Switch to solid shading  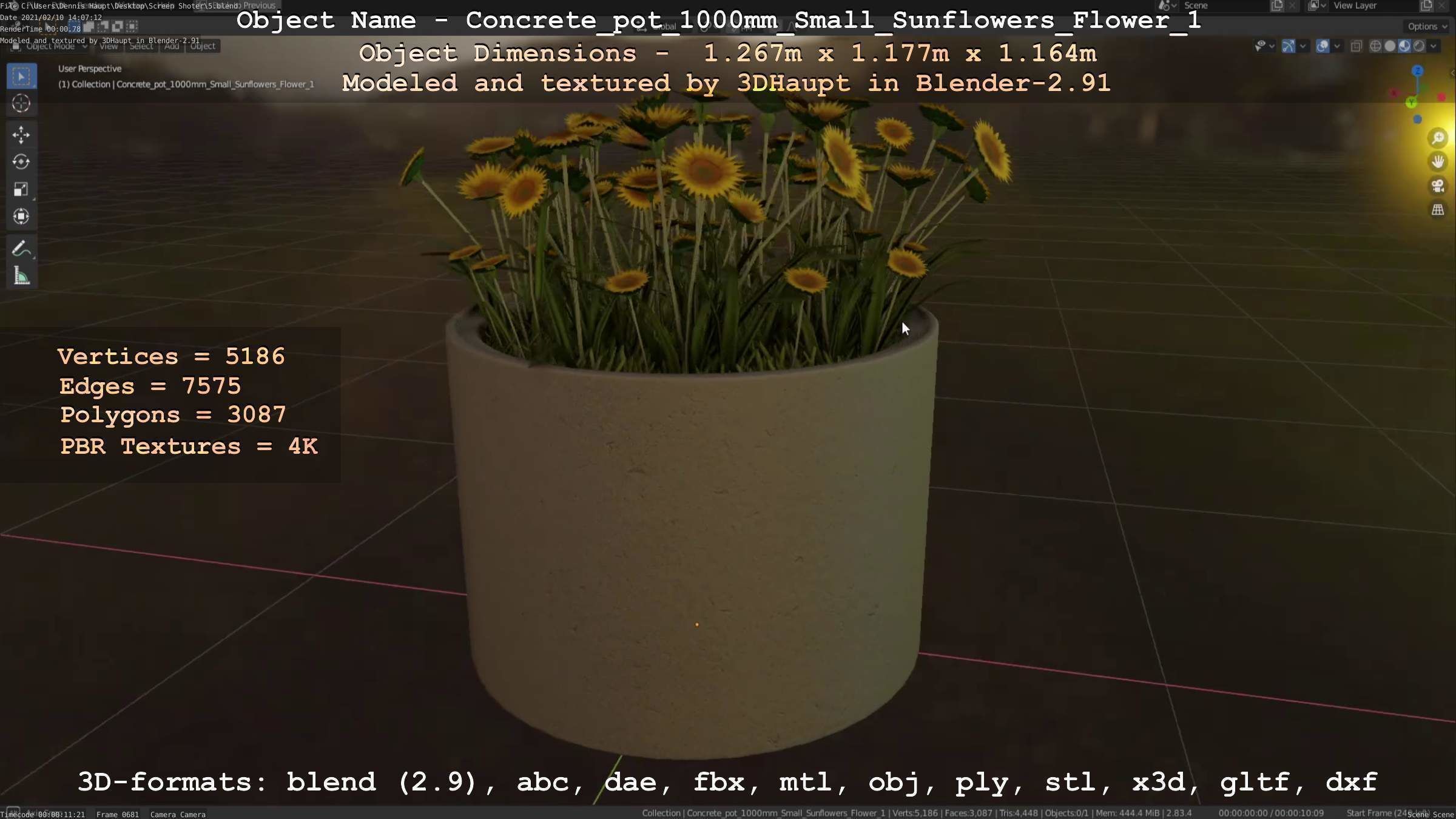(1390, 46)
